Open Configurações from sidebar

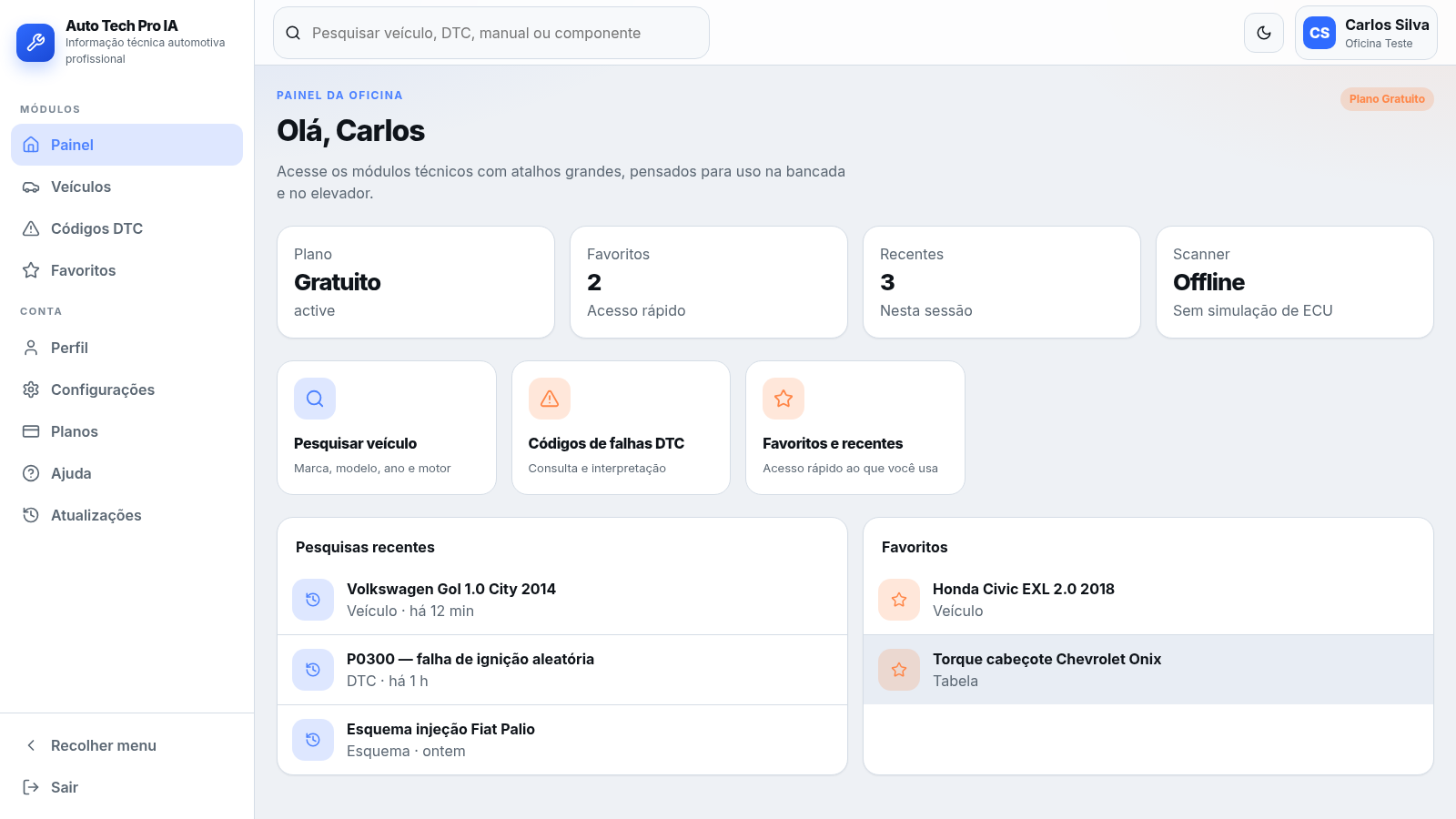point(126,389)
